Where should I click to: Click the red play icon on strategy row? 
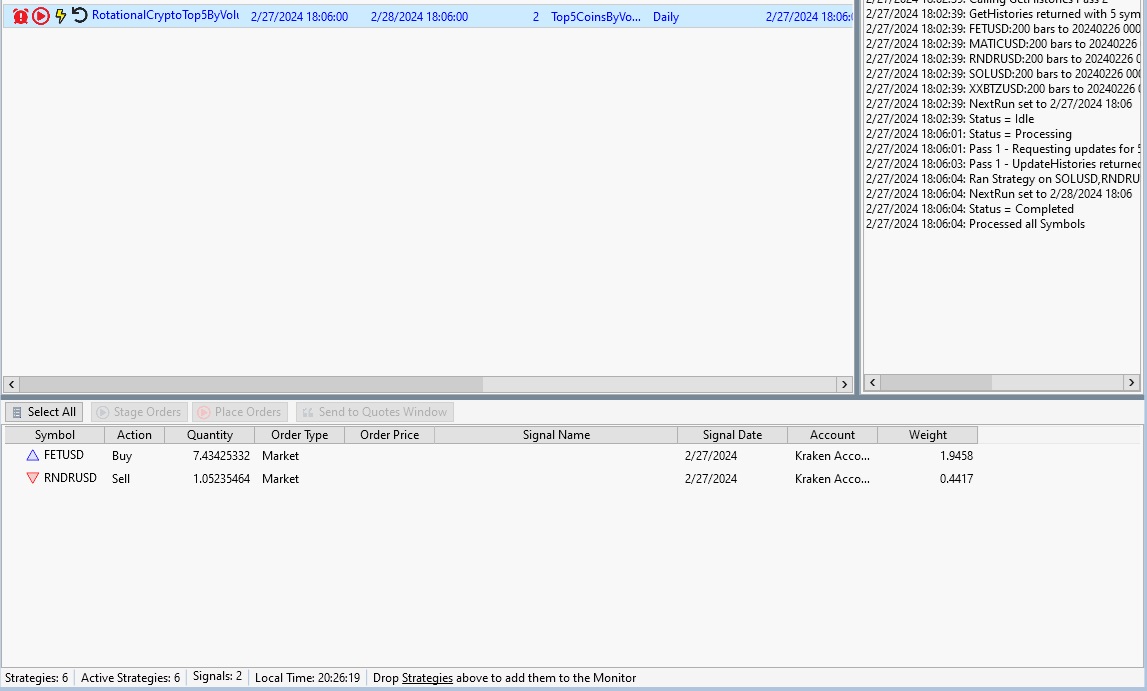click(41, 17)
